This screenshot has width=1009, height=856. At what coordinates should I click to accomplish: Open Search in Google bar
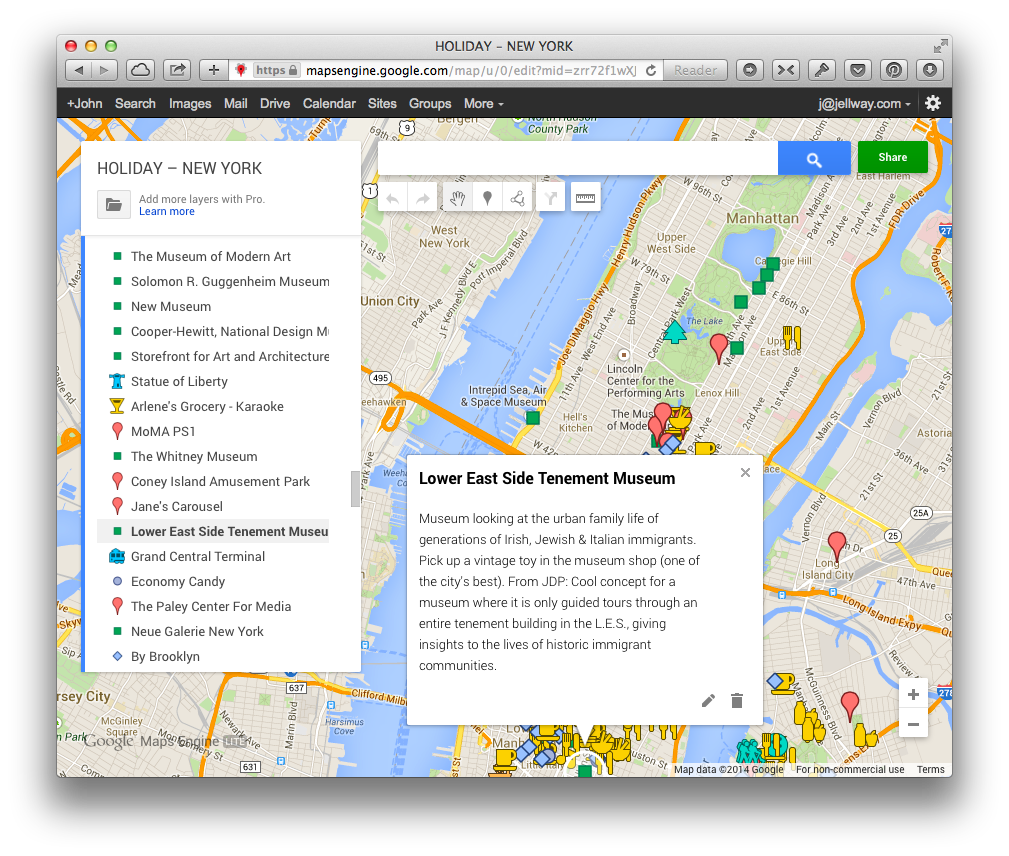135,104
